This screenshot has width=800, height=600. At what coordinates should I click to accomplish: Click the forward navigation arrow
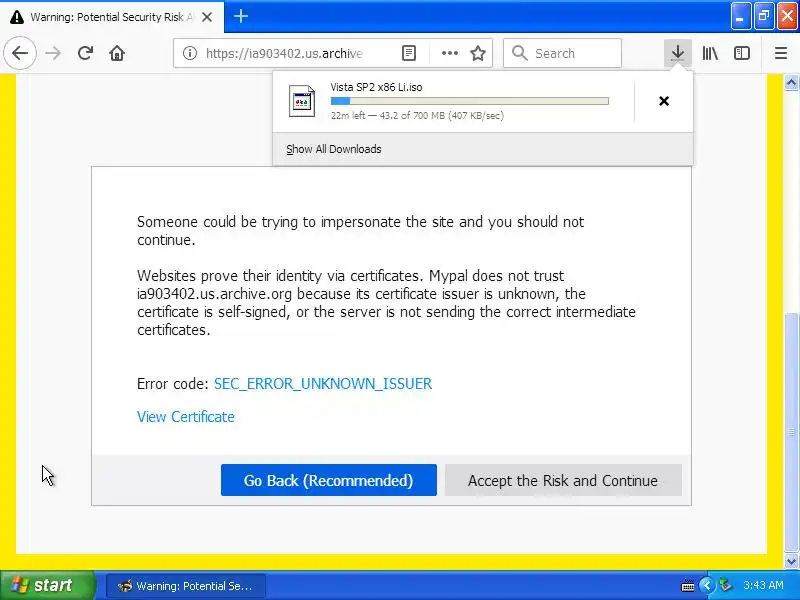53,53
